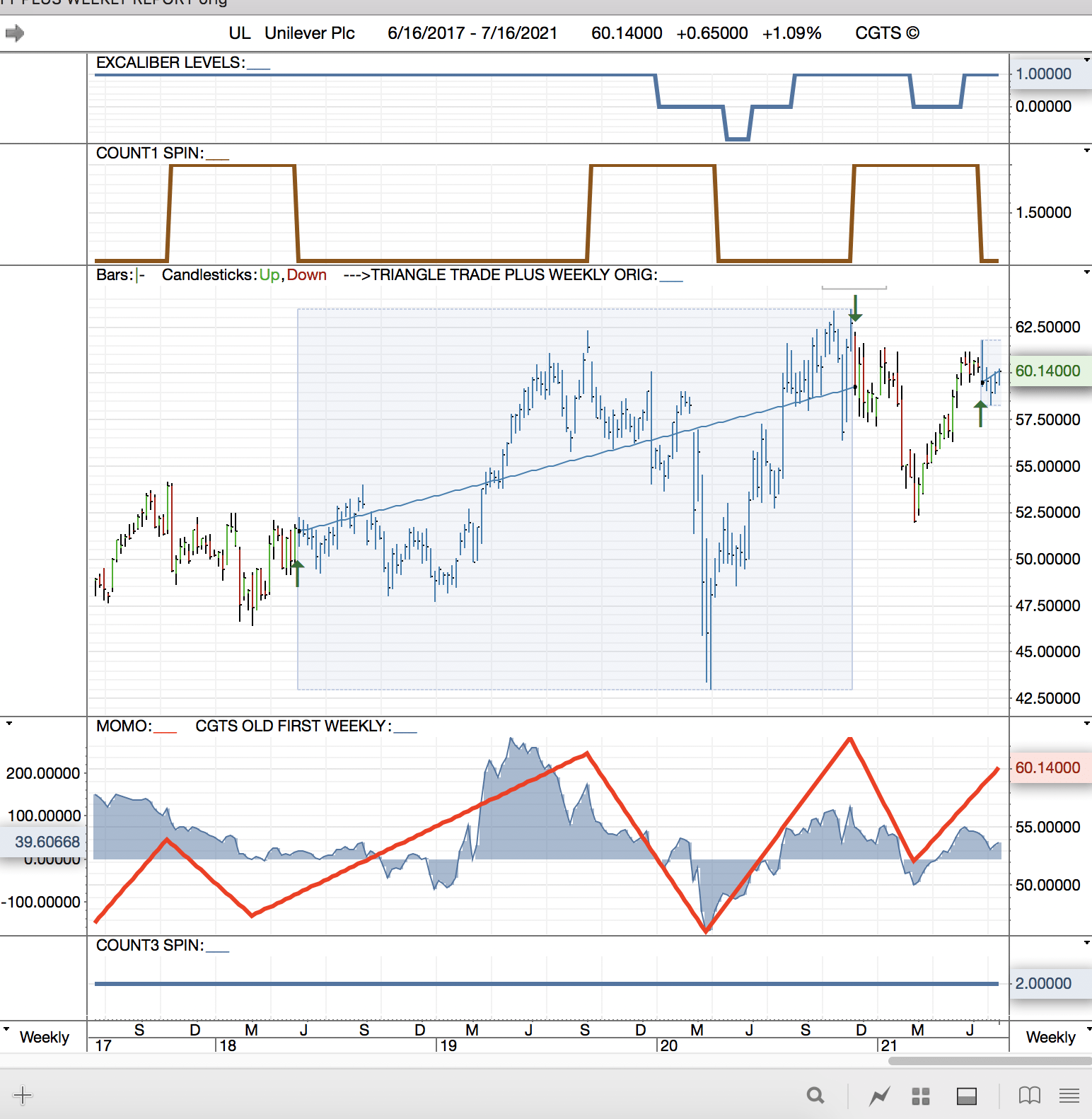Open the price pane options arrow at right

(x=1086, y=272)
